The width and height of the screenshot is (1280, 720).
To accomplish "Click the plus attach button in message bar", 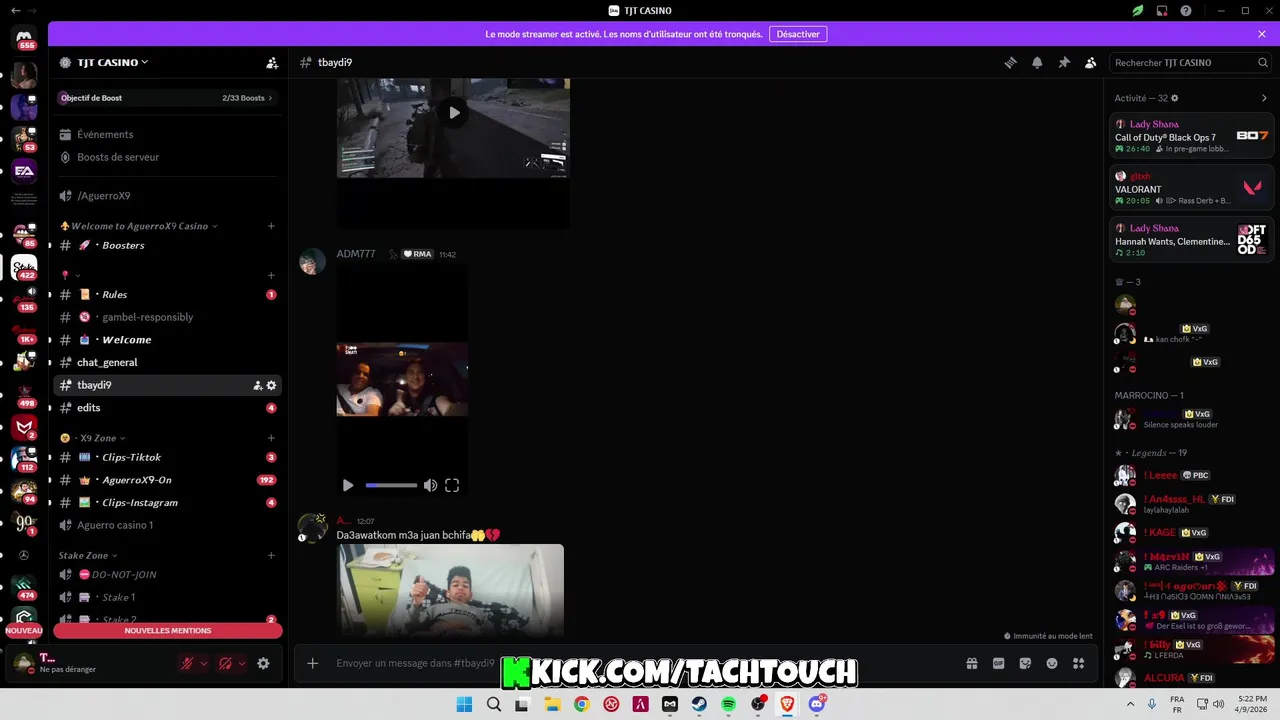I will [313, 663].
